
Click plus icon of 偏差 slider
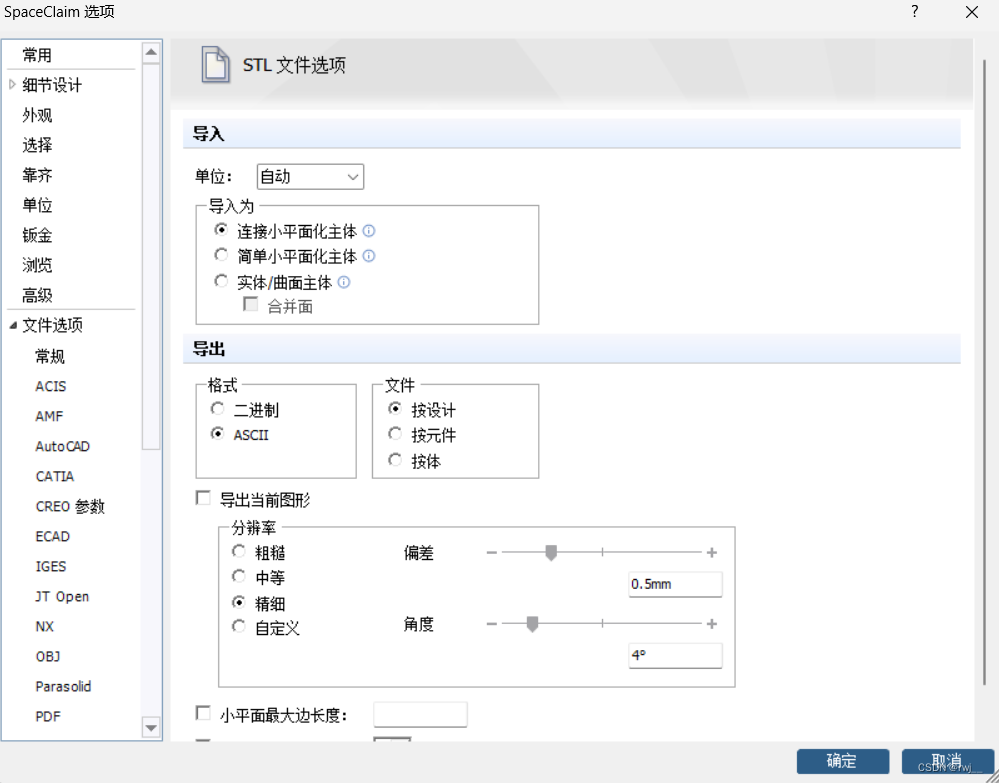click(712, 552)
